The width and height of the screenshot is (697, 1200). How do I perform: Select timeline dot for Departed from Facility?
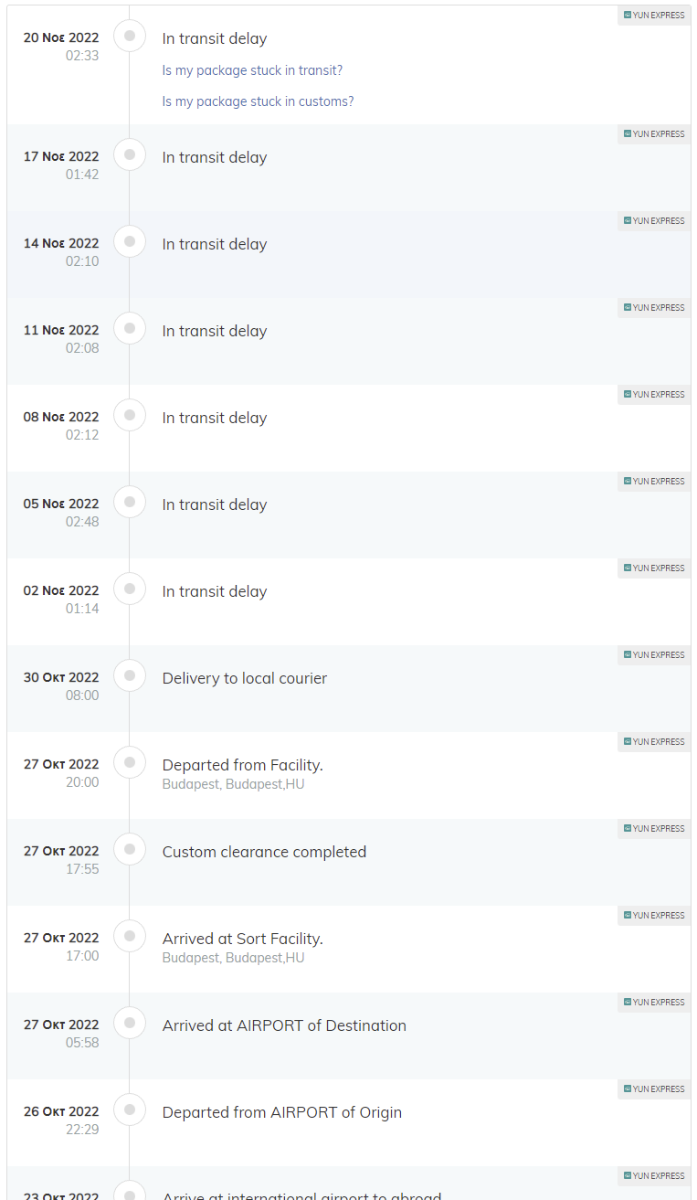coord(130,764)
